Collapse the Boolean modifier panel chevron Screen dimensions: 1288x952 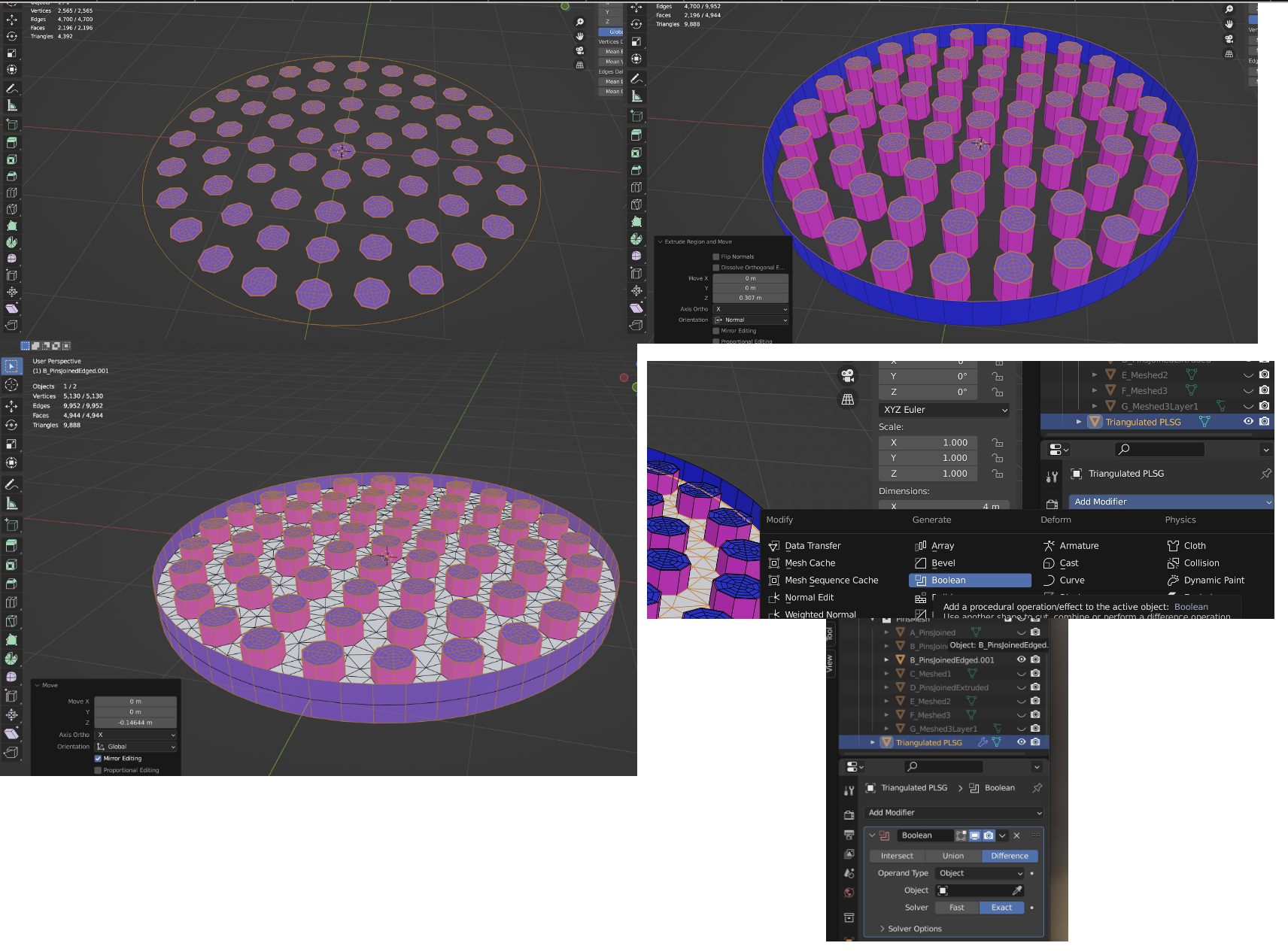pyautogui.click(x=872, y=835)
